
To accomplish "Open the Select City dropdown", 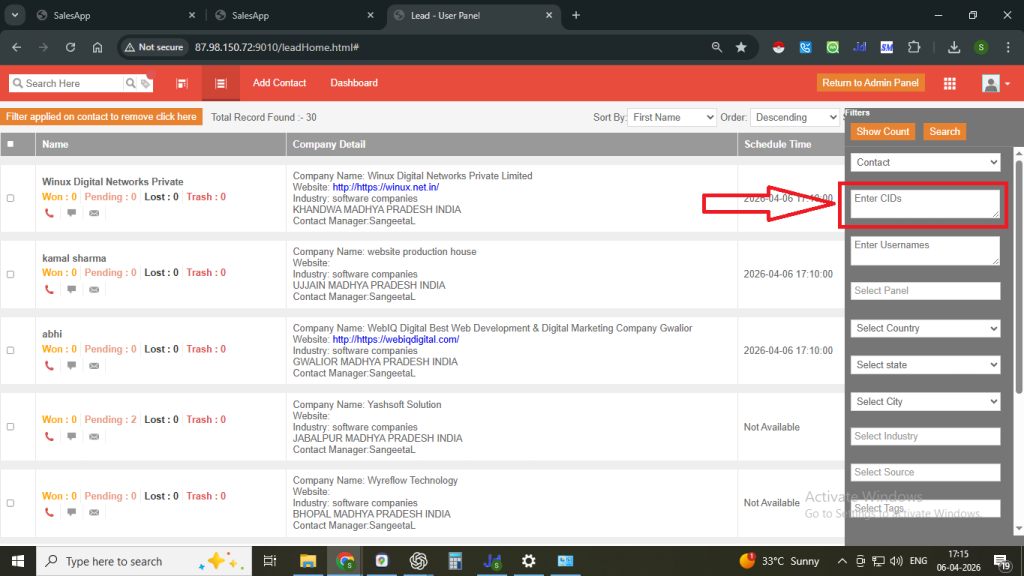I will [925, 401].
